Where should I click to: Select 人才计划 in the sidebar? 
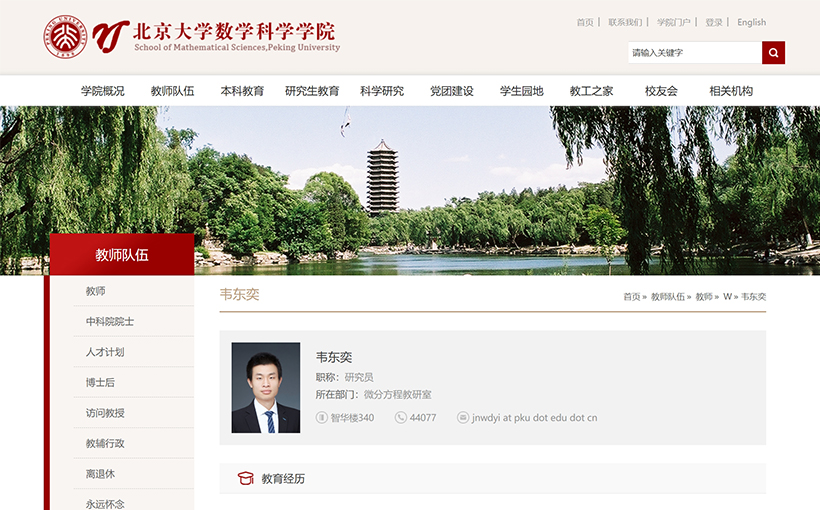coord(105,352)
